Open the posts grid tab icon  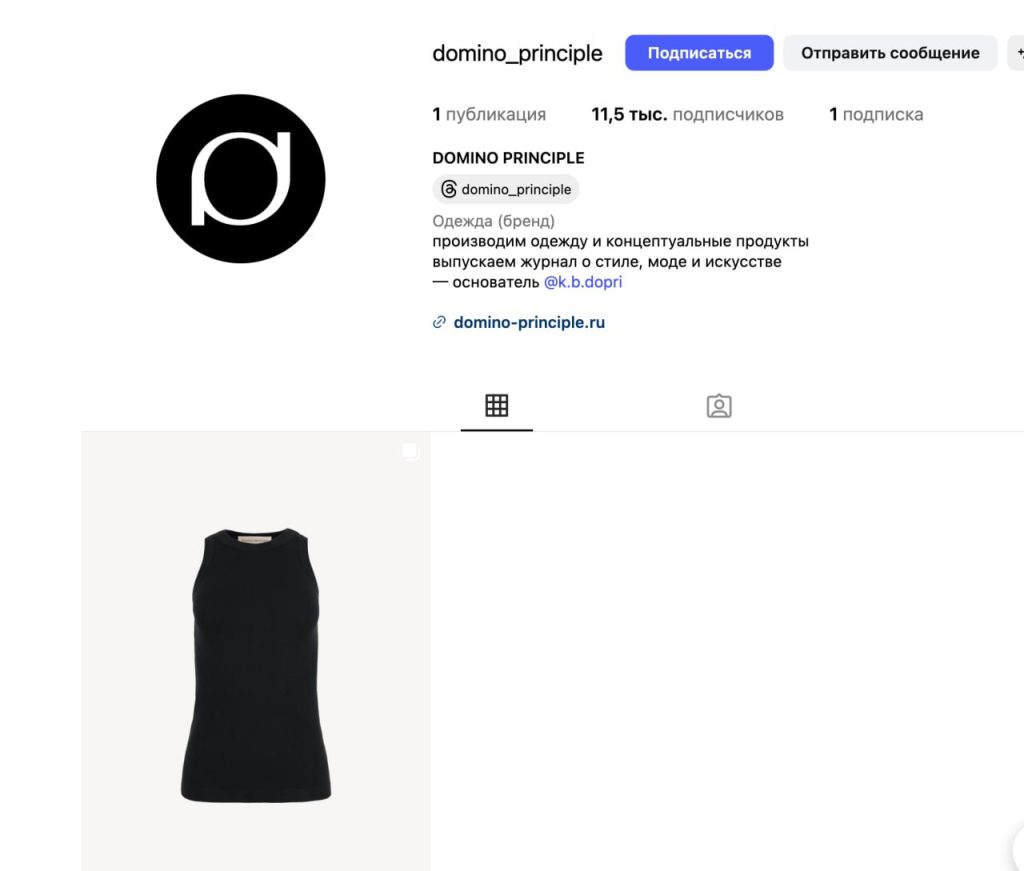(496, 405)
